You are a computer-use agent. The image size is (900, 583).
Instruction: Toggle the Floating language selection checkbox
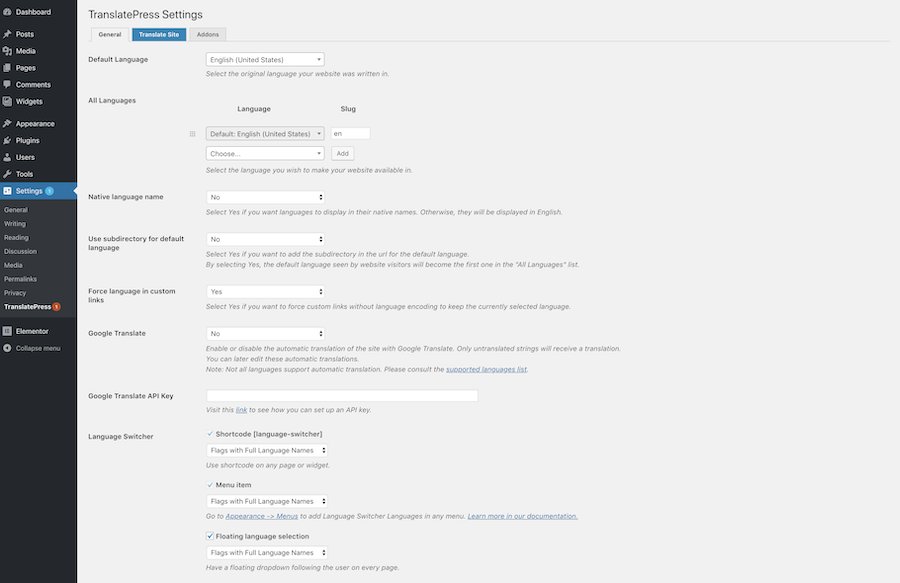[x=210, y=536]
